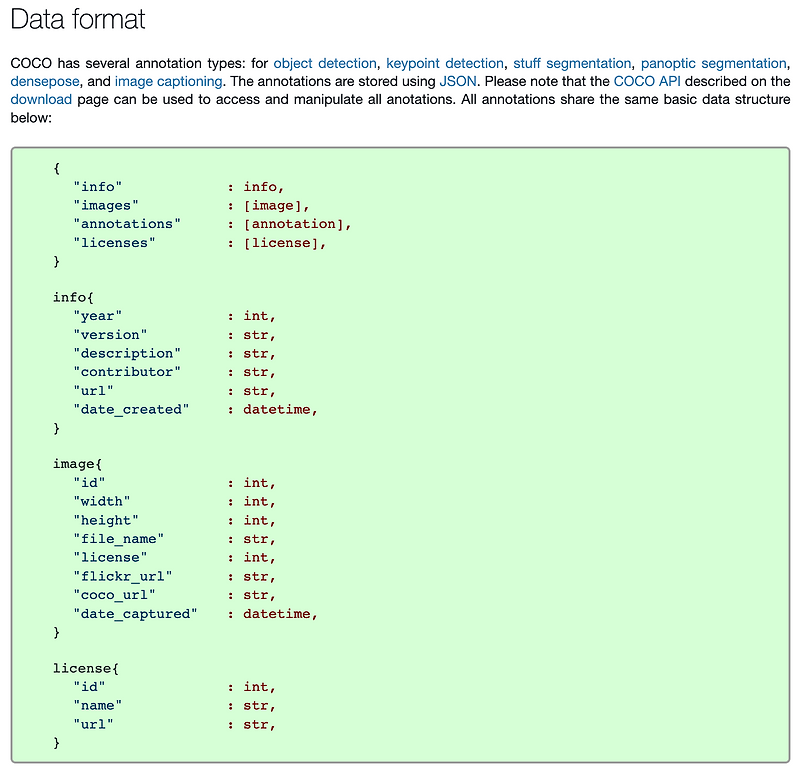Screen dimensions: 800x768
Task: Click the "flickr_url" field under image
Action: [x=123, y=576]
